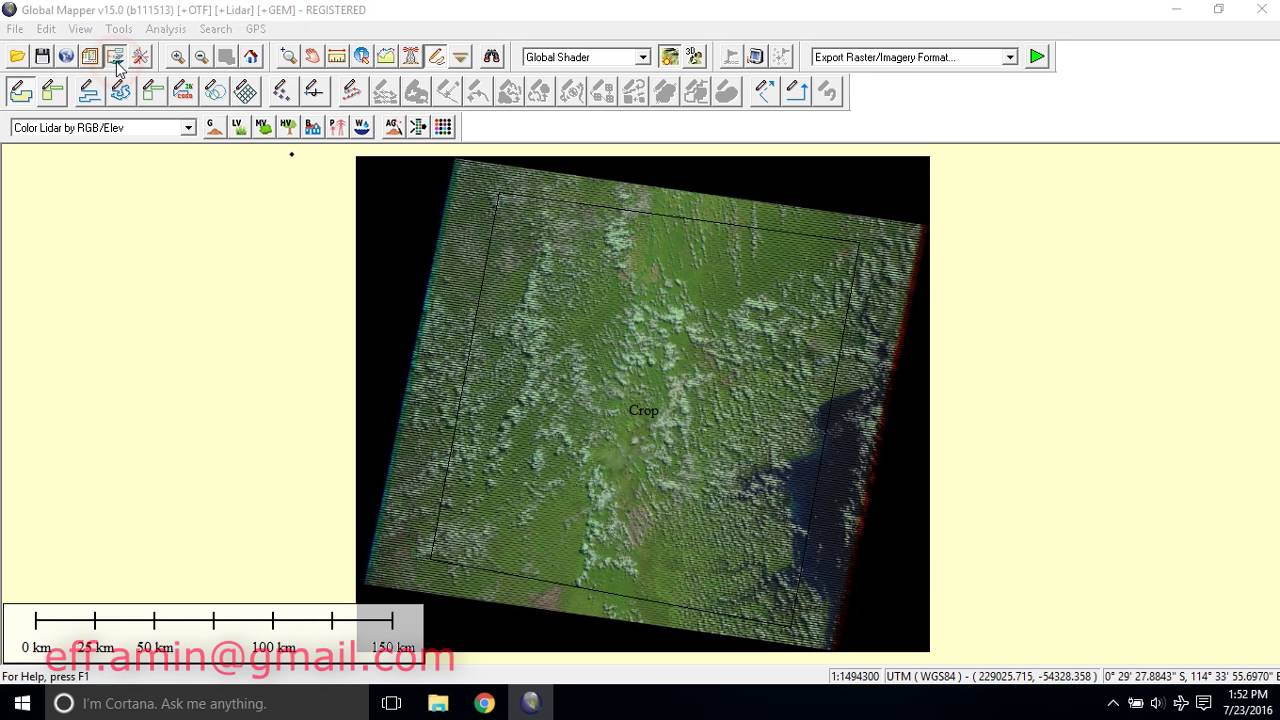The width and height of the screenshot is (1280, 720).
Task: Toggle hill shading icon
Action: point(670,57)
